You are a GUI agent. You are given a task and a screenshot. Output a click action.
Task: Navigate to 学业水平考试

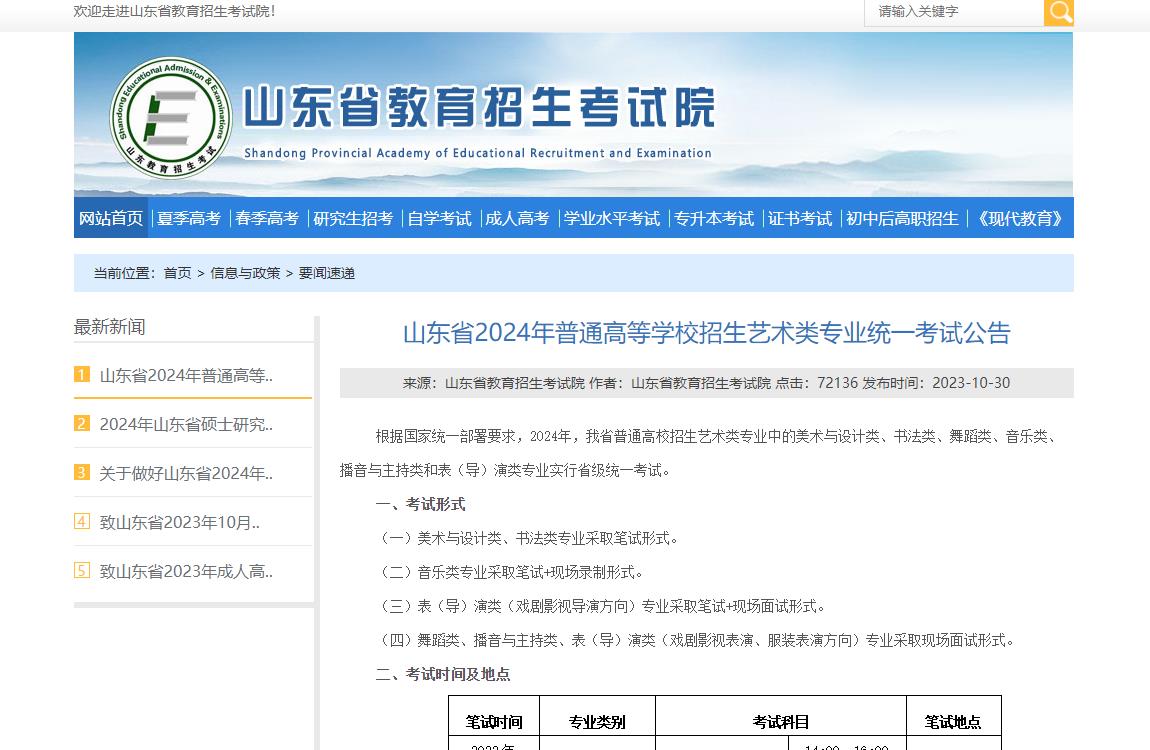point(612,218)
